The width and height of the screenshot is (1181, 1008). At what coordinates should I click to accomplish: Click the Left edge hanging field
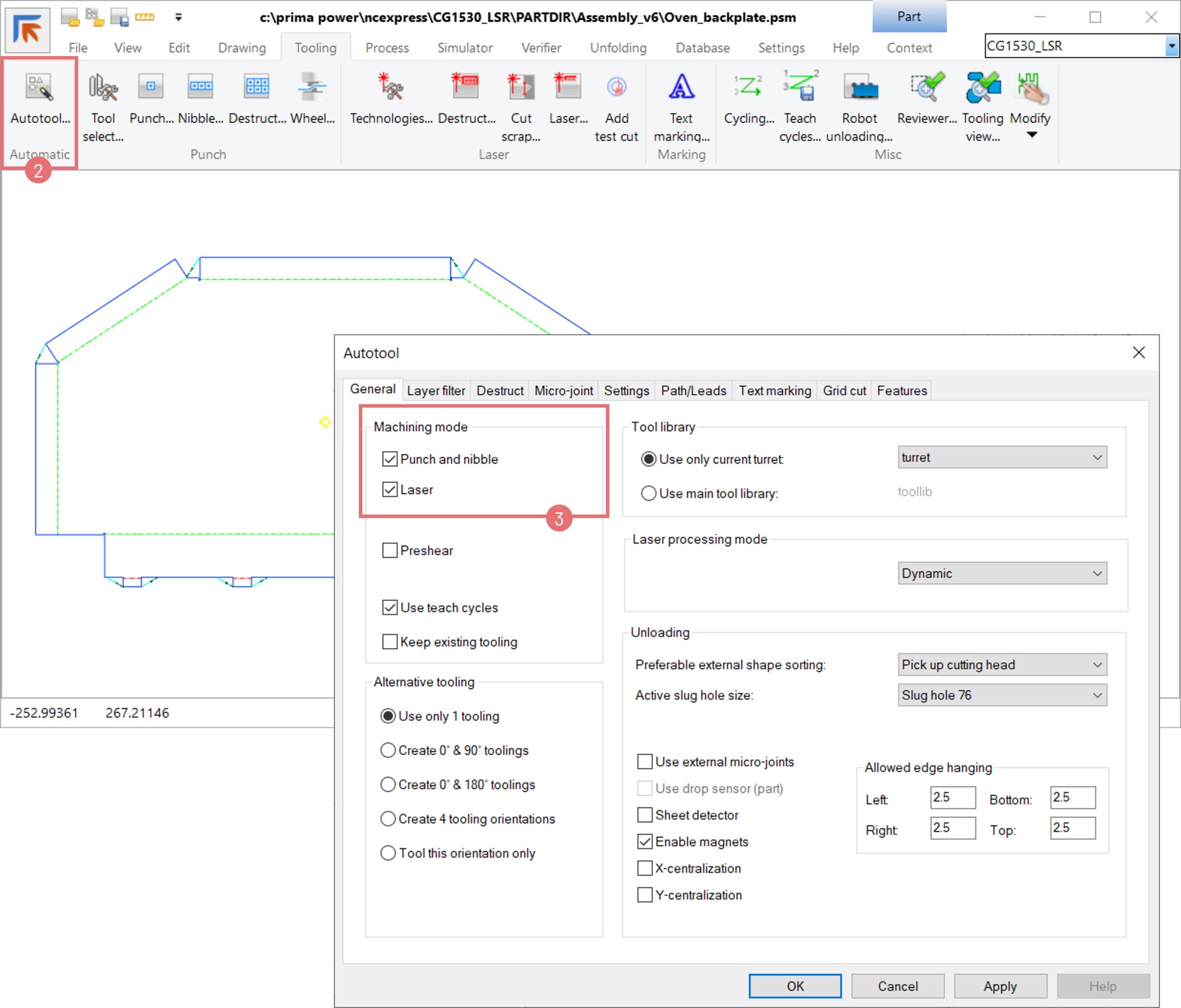point(953,797)
